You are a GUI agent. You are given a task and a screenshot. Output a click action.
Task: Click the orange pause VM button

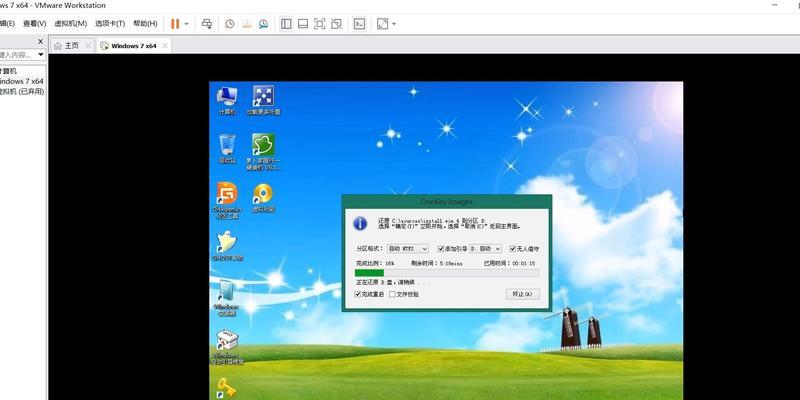175,23
